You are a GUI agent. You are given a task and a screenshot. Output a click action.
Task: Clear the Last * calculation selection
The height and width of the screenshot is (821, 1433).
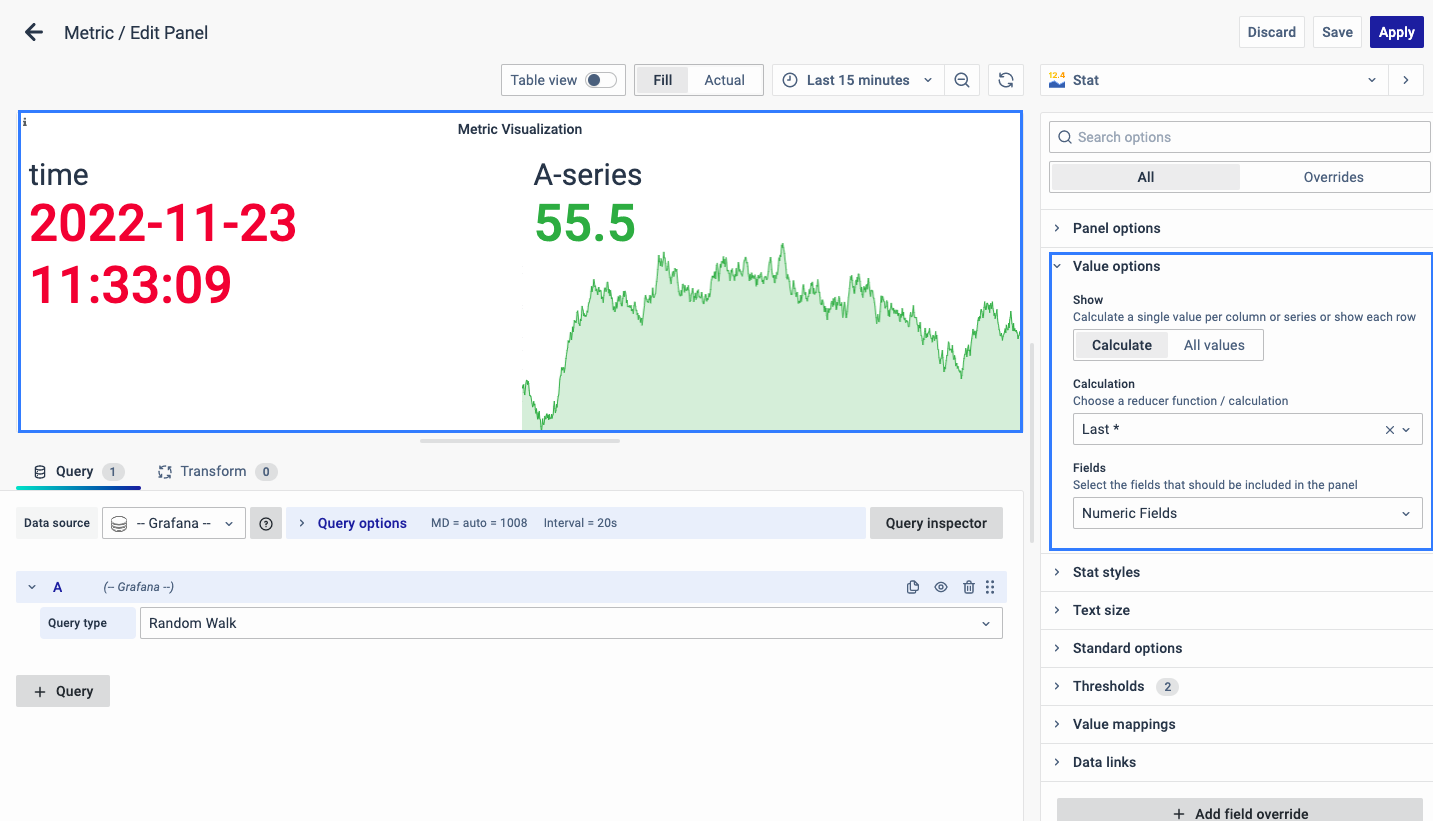1389,430
